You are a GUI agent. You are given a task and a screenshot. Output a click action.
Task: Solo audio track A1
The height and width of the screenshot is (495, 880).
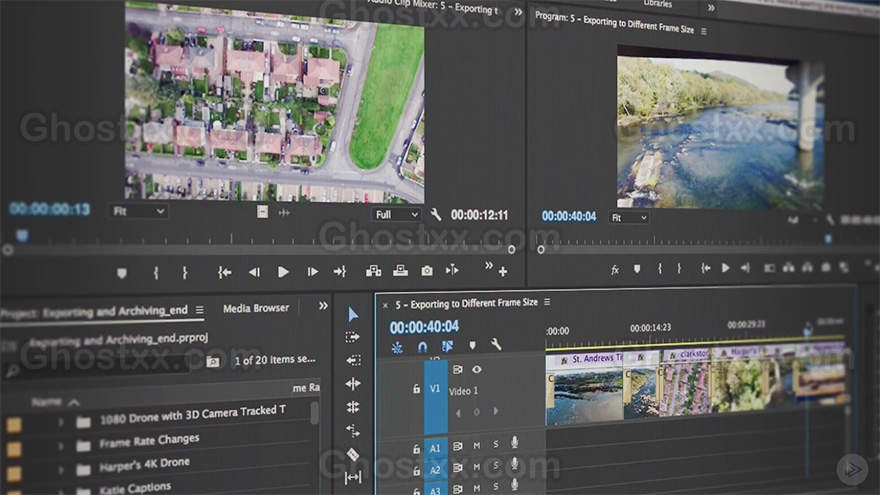pos(496,444)
